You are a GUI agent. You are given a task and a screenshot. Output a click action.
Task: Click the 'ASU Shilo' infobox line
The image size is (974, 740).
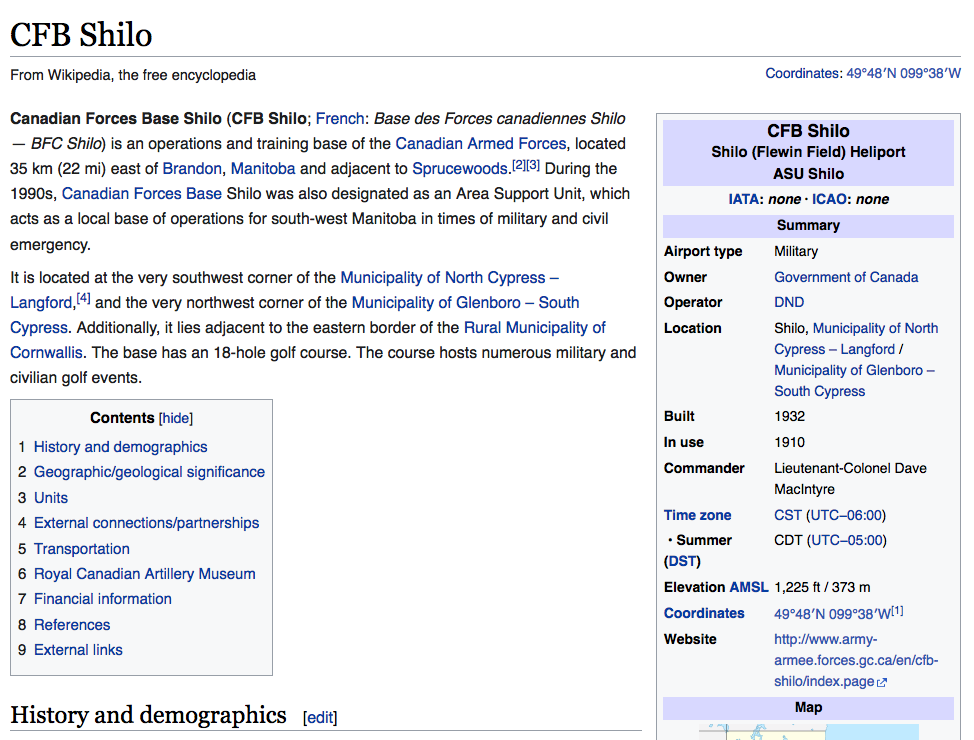[x=808, y=174]
